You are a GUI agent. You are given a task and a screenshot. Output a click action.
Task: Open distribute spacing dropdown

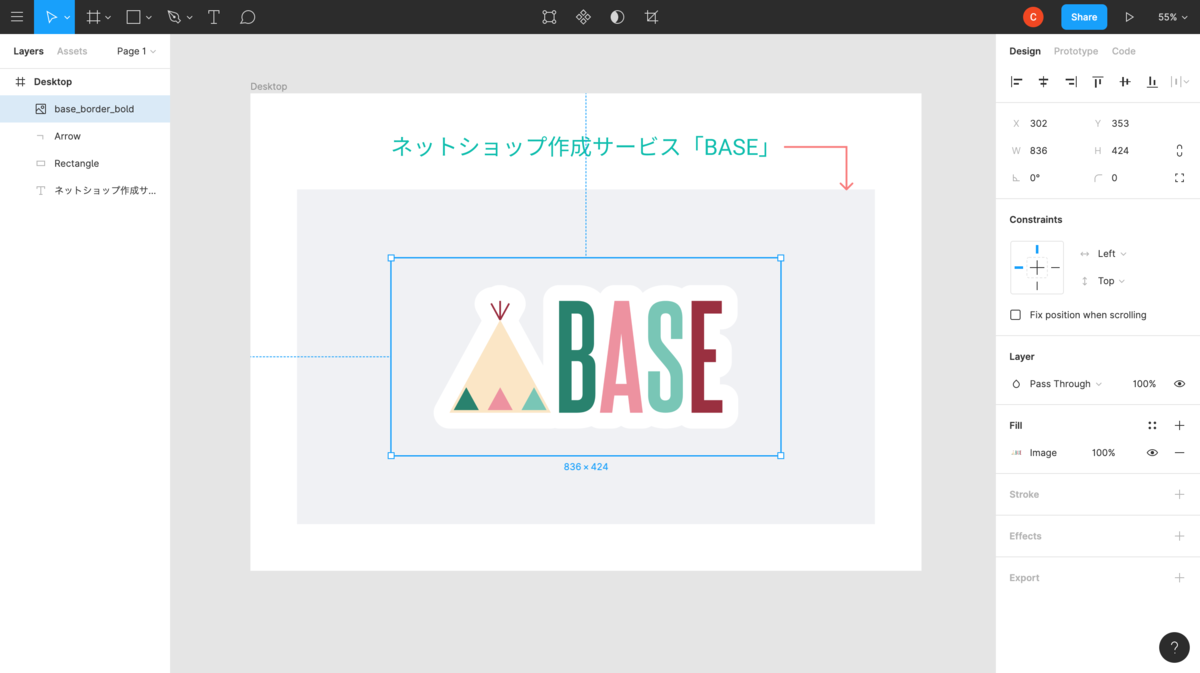pos(1180,82)
